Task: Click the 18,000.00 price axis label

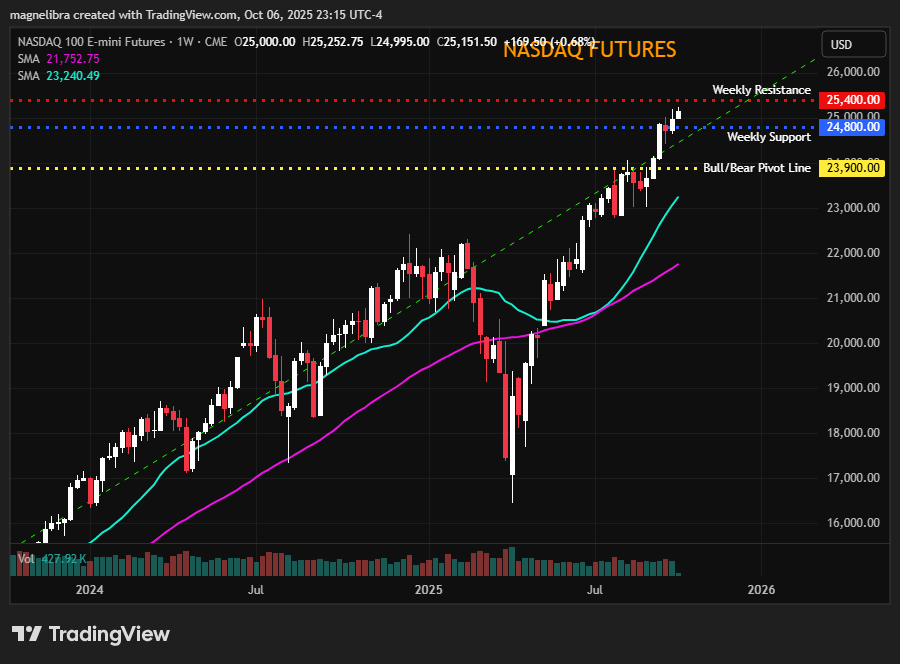Action: [x=853, y=433]
